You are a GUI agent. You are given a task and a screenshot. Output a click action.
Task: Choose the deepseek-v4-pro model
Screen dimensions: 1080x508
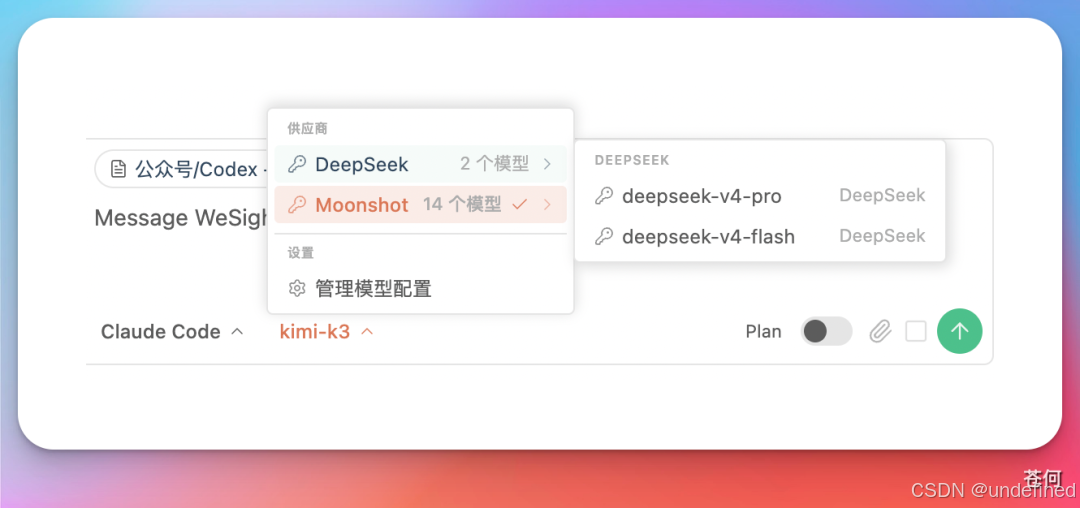[760, 196]
